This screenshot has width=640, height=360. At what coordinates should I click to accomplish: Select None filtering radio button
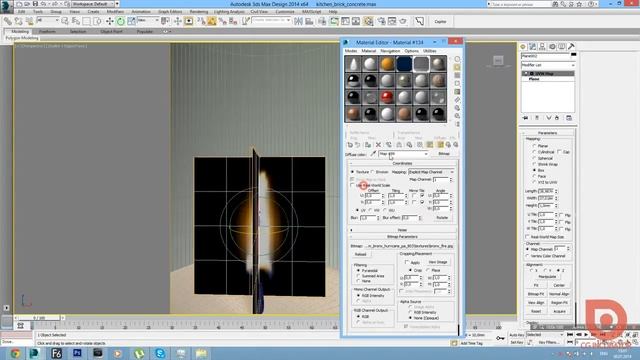tap(358, 281)
